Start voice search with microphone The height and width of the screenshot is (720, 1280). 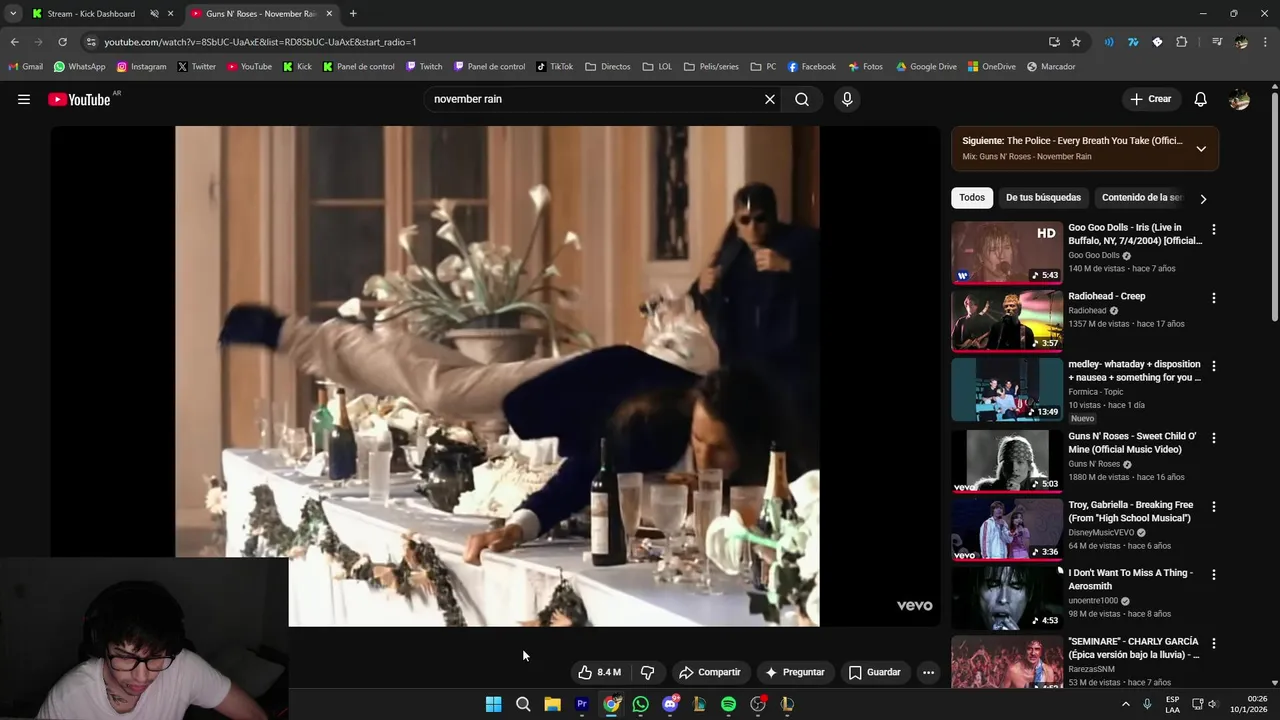[x=847, y=99]
